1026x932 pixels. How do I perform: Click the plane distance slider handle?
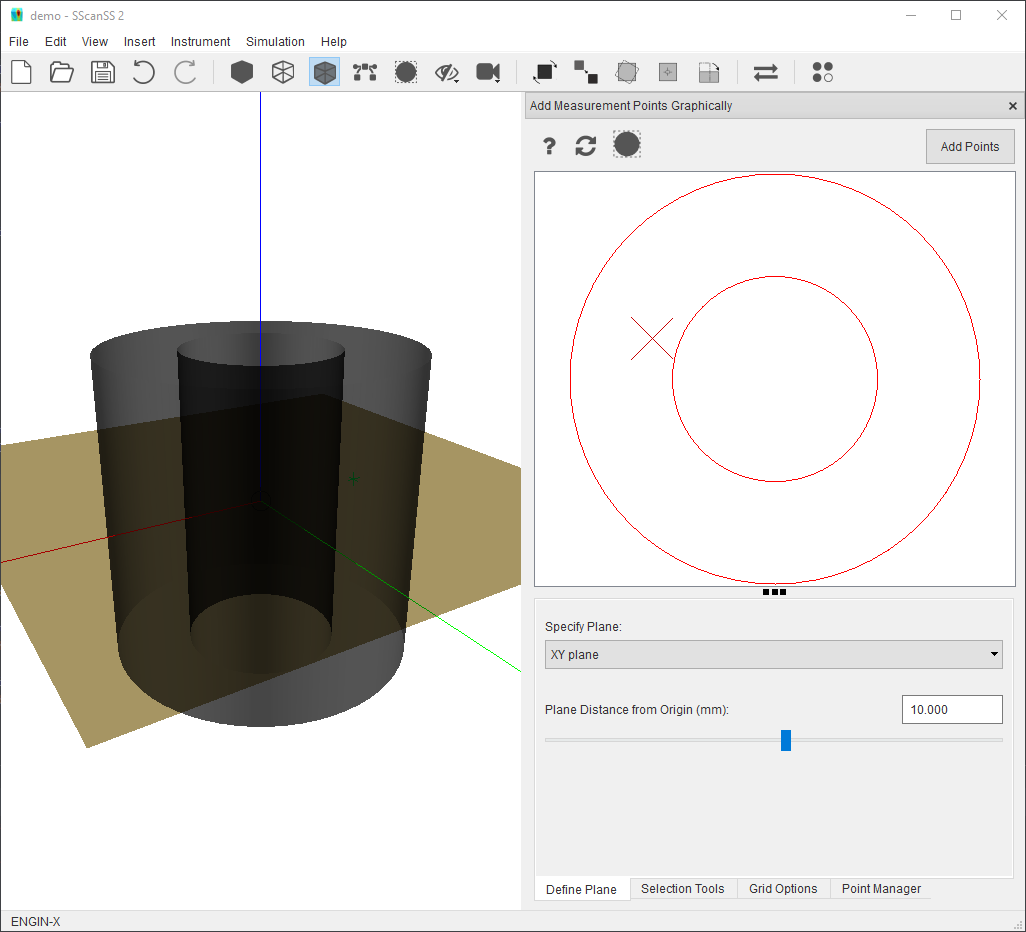coord(786,740)
